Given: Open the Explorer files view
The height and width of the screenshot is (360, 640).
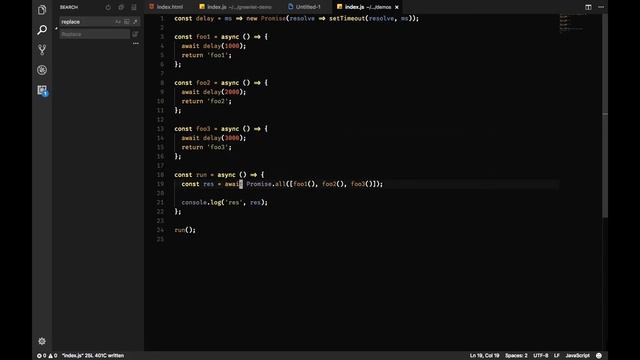Looking at the screenshot, I should click(42, 10).
